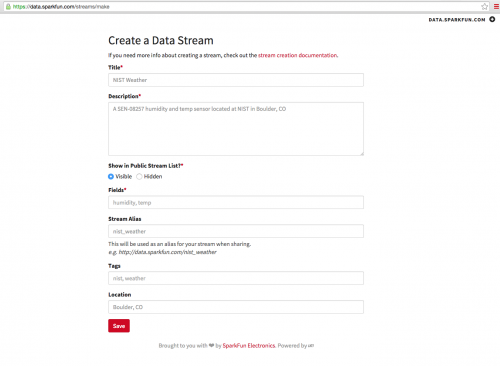Open the browser hamburger menu

coord(496,7)
